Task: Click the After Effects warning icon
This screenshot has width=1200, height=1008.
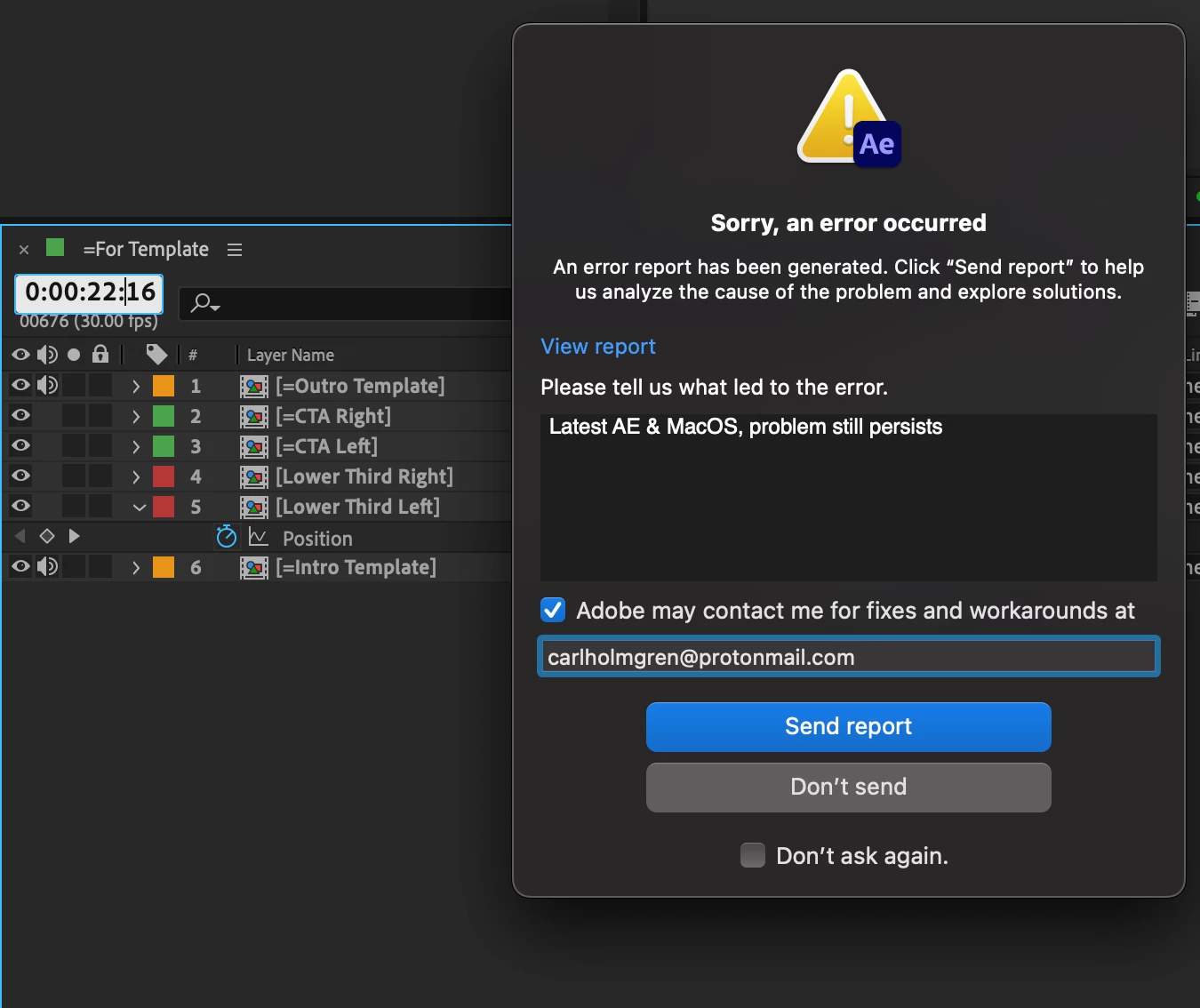Action: click(849, 118)
